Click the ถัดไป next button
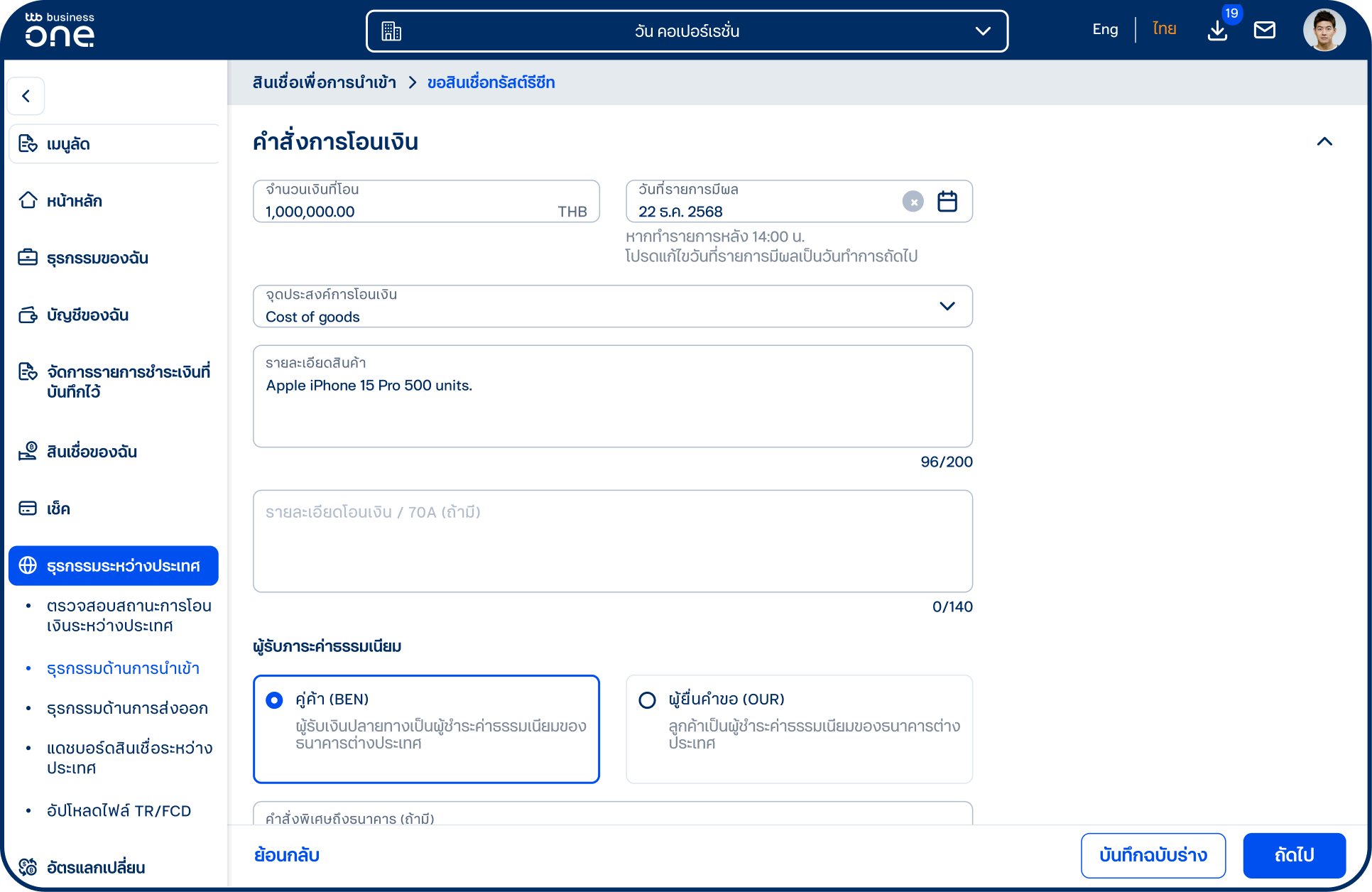Viewport: 1372px width, 892px height. tap(1294, 855)
